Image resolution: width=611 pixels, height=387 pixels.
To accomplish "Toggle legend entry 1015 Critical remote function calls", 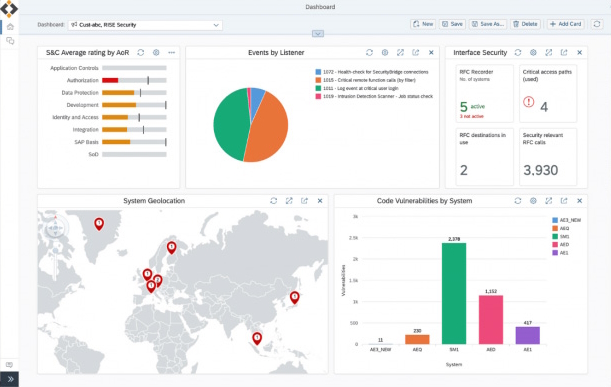I will [x=366, y=80].
